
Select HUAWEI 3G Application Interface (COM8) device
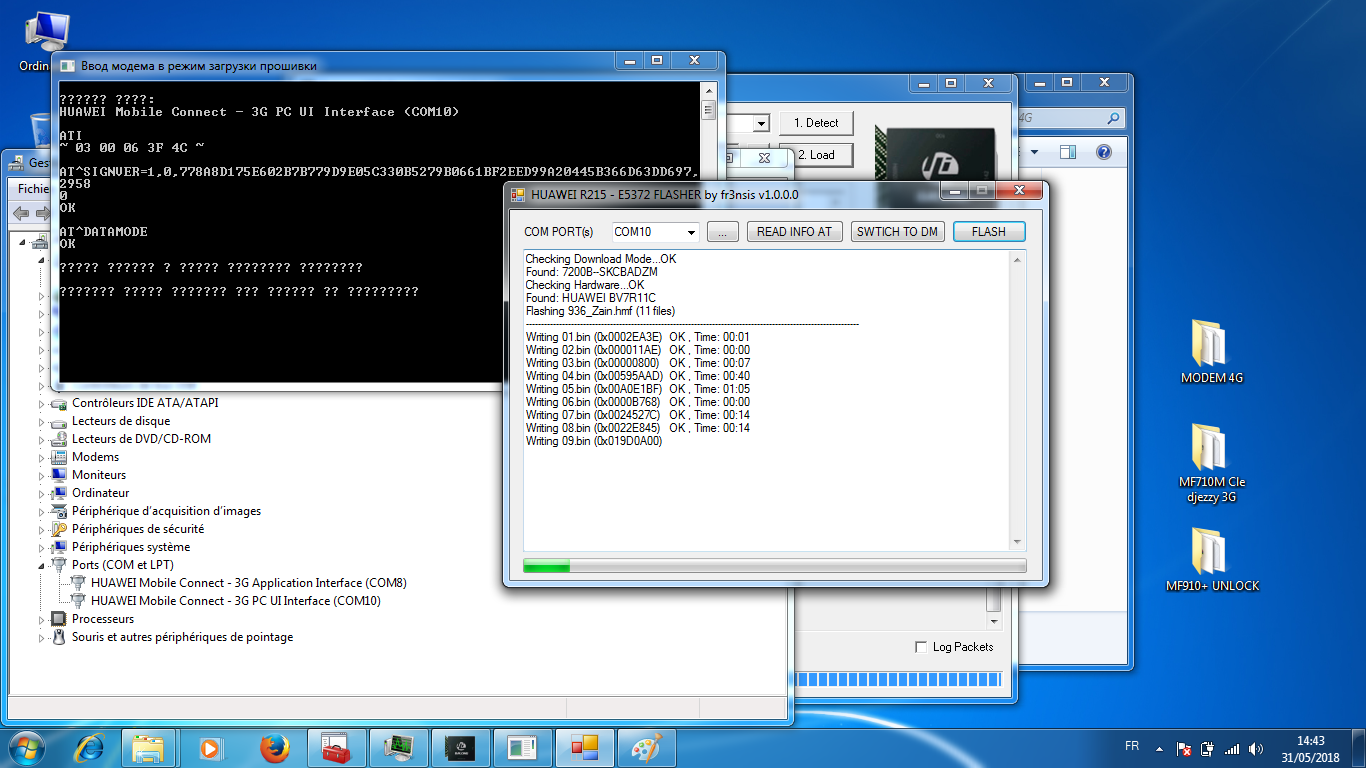[x=248, y=583]
